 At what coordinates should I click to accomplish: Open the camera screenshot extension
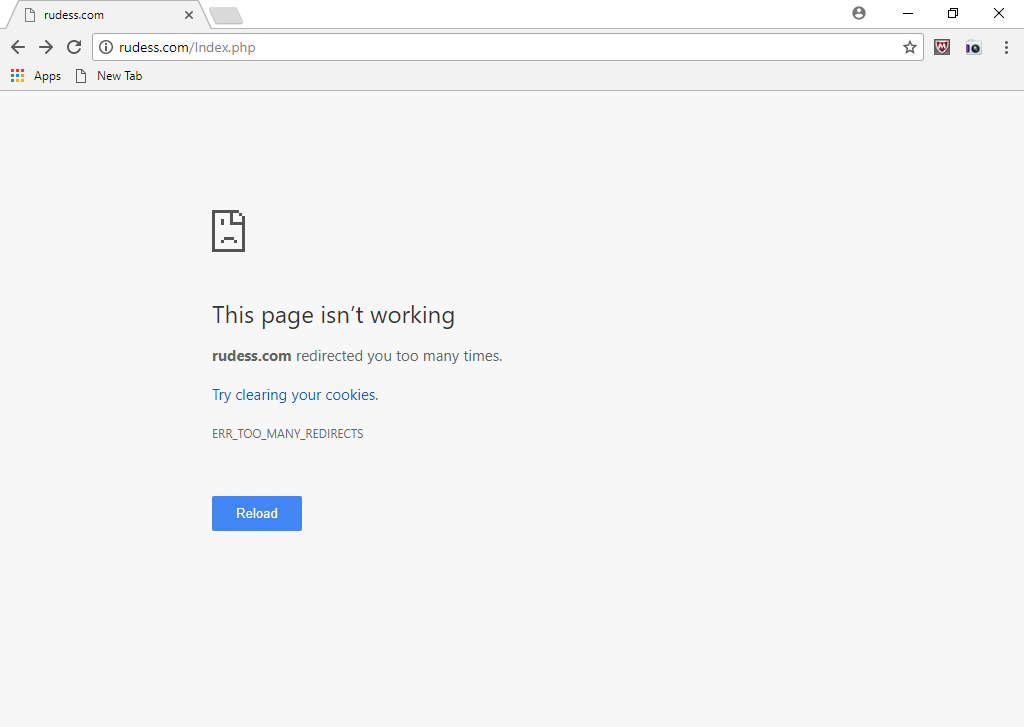(972, 46)
